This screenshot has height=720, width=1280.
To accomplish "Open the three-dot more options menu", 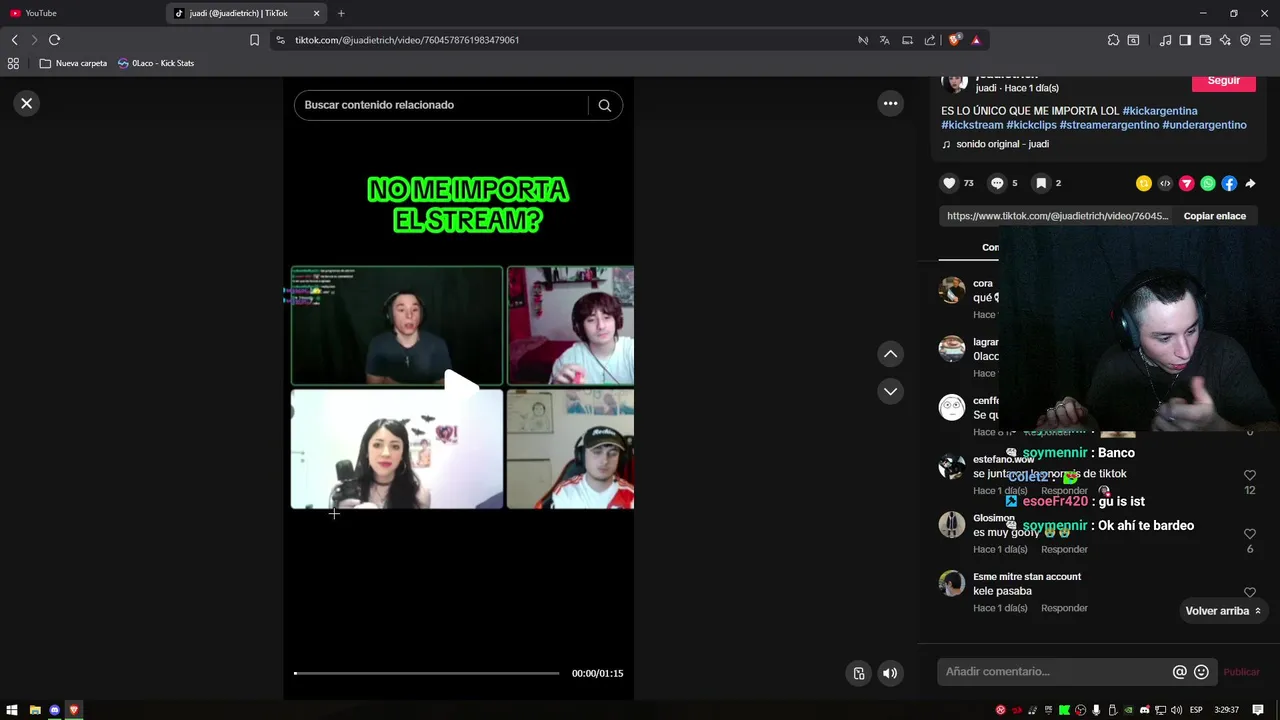I will point(890,103).
